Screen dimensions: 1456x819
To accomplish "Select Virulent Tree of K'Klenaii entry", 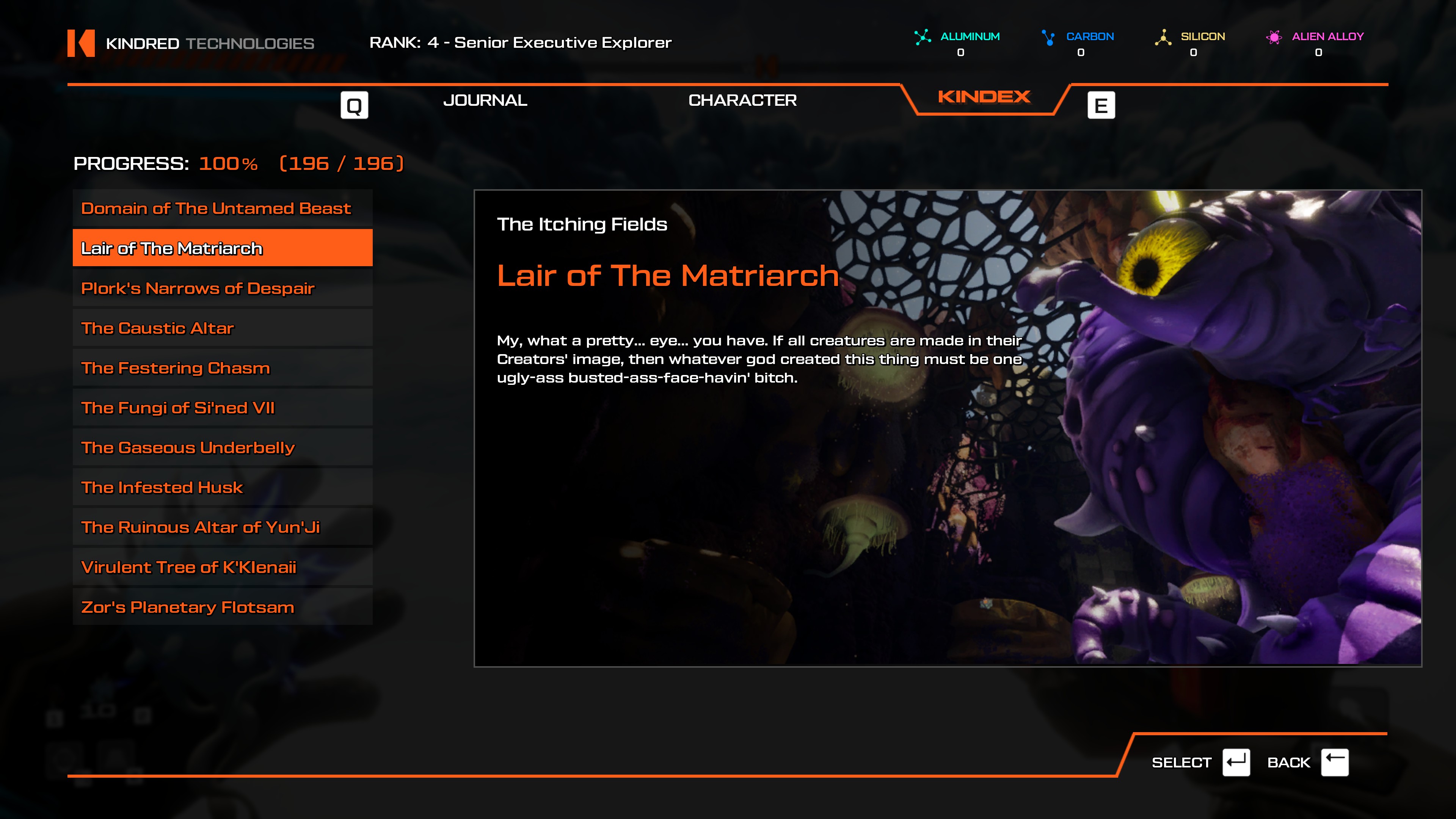I will pos(223,567).
